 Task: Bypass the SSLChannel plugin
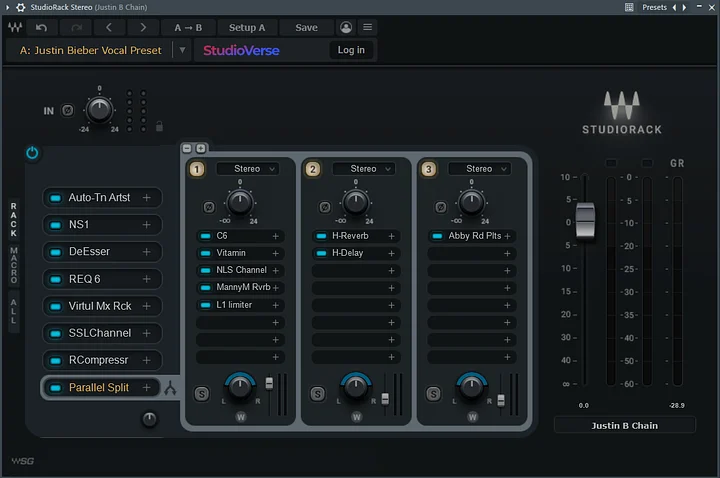point(56,333)
